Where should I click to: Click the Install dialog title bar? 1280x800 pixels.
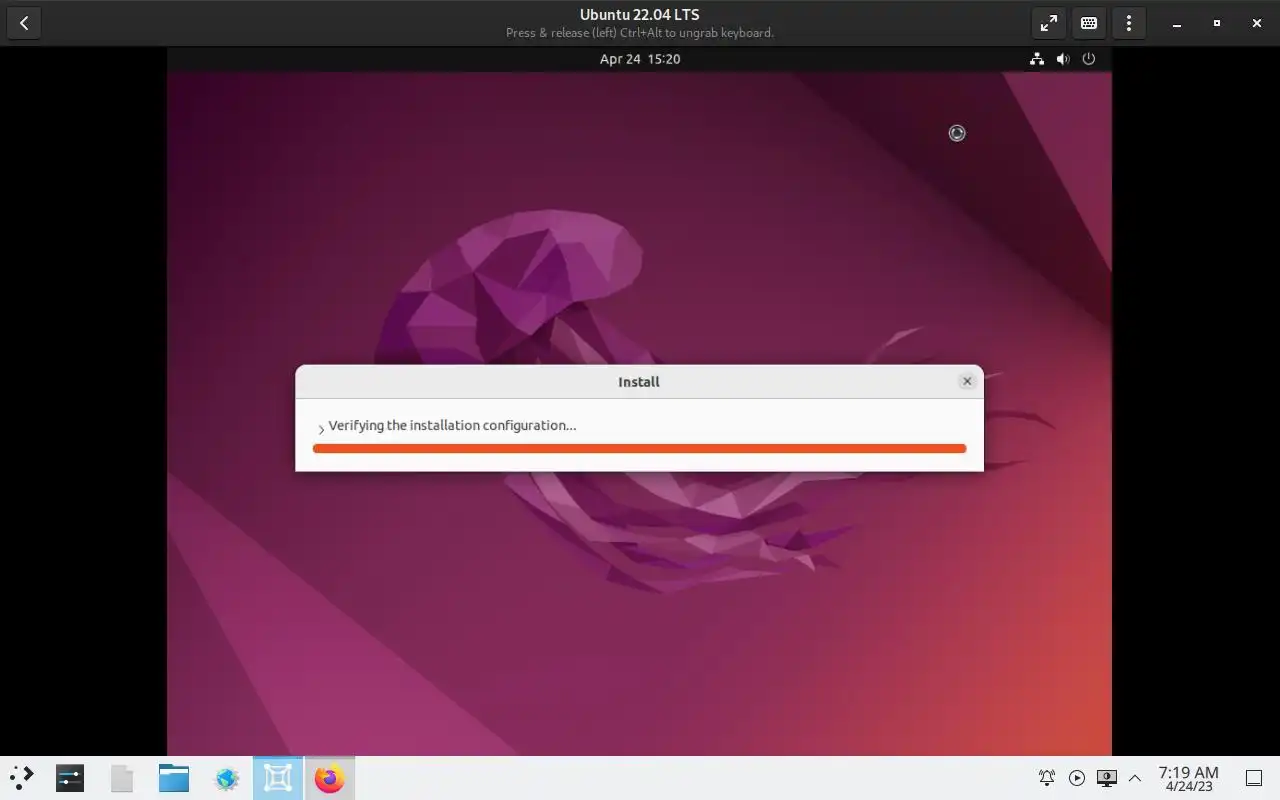pyautogui.click(x=639, y=381)
